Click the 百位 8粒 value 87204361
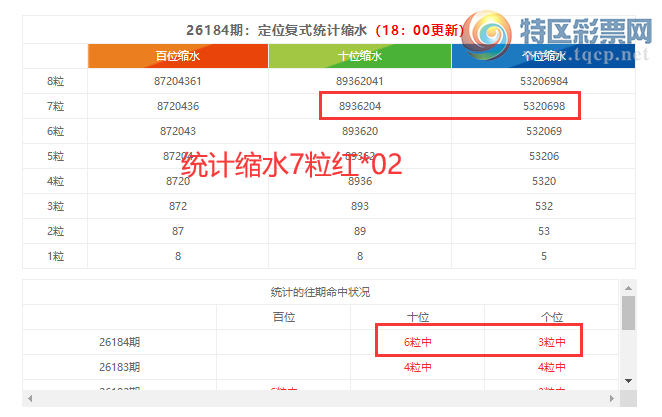Screen dimensions: 662x417 coord(178,81)
